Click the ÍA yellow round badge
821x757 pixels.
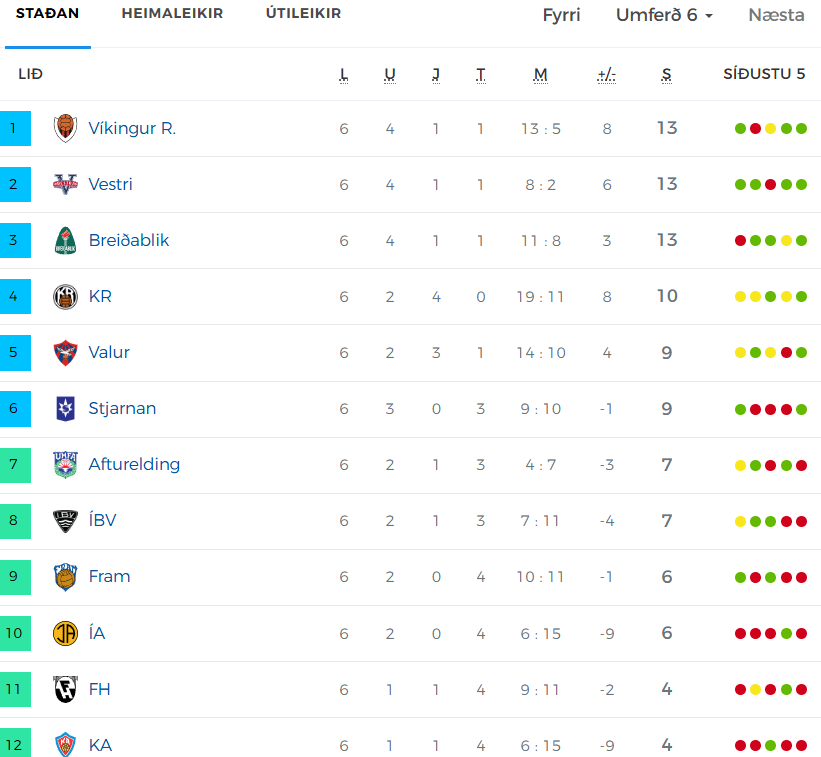[x=65, y=633]
